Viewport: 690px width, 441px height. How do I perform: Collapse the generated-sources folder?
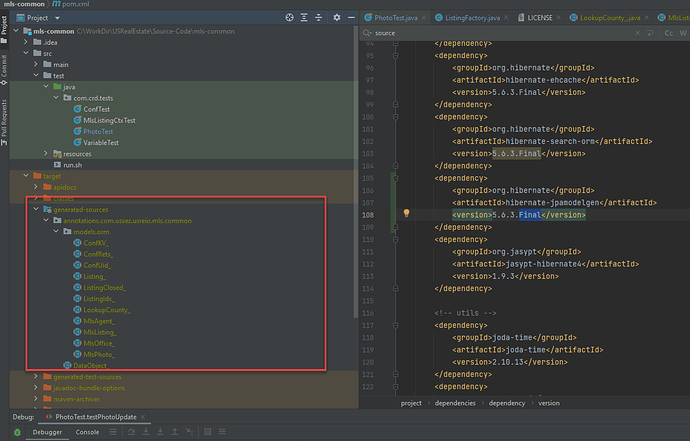click(36, 209)
